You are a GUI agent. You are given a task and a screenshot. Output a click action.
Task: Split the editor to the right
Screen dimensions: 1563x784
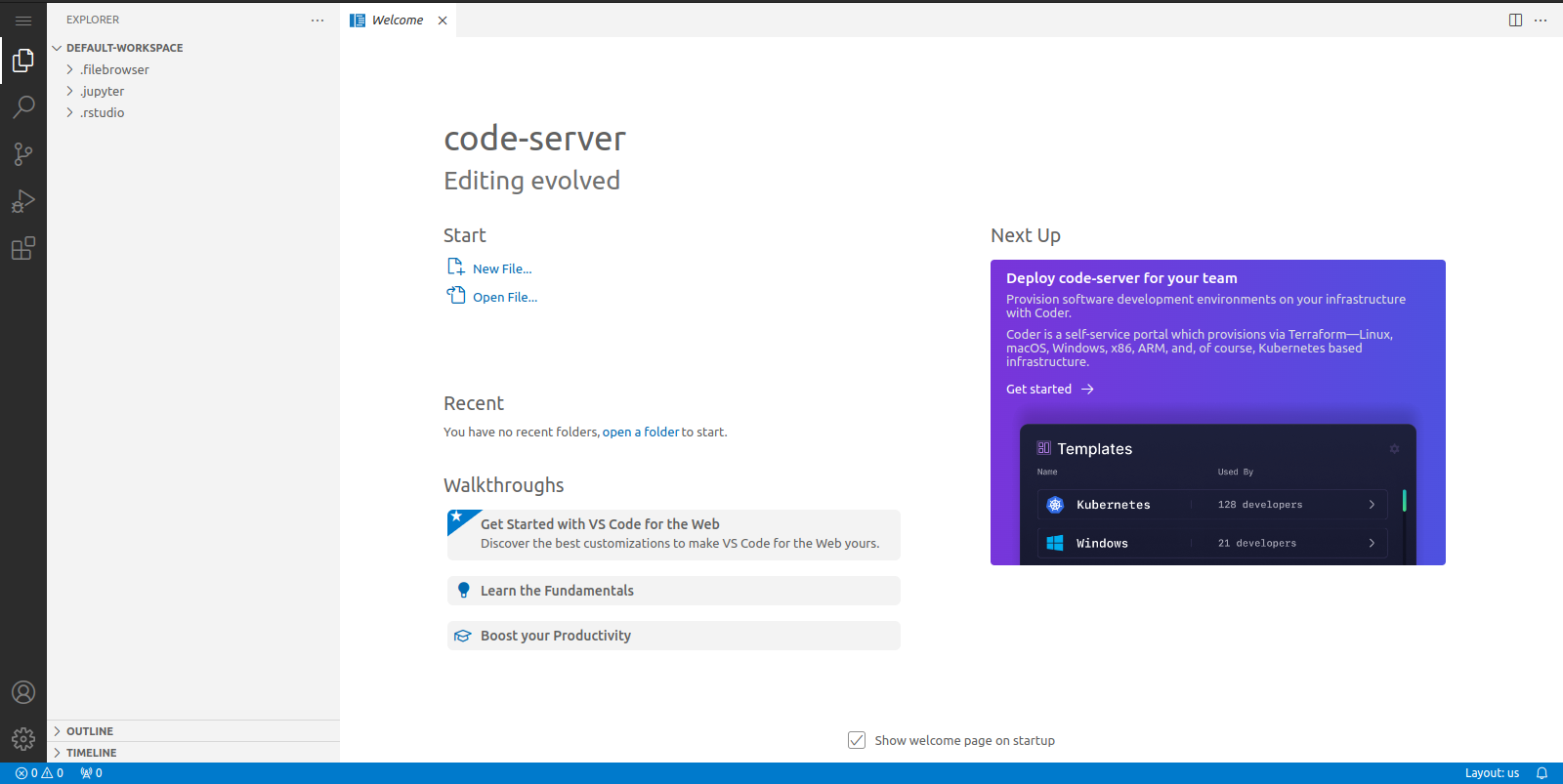(1515, 21)
